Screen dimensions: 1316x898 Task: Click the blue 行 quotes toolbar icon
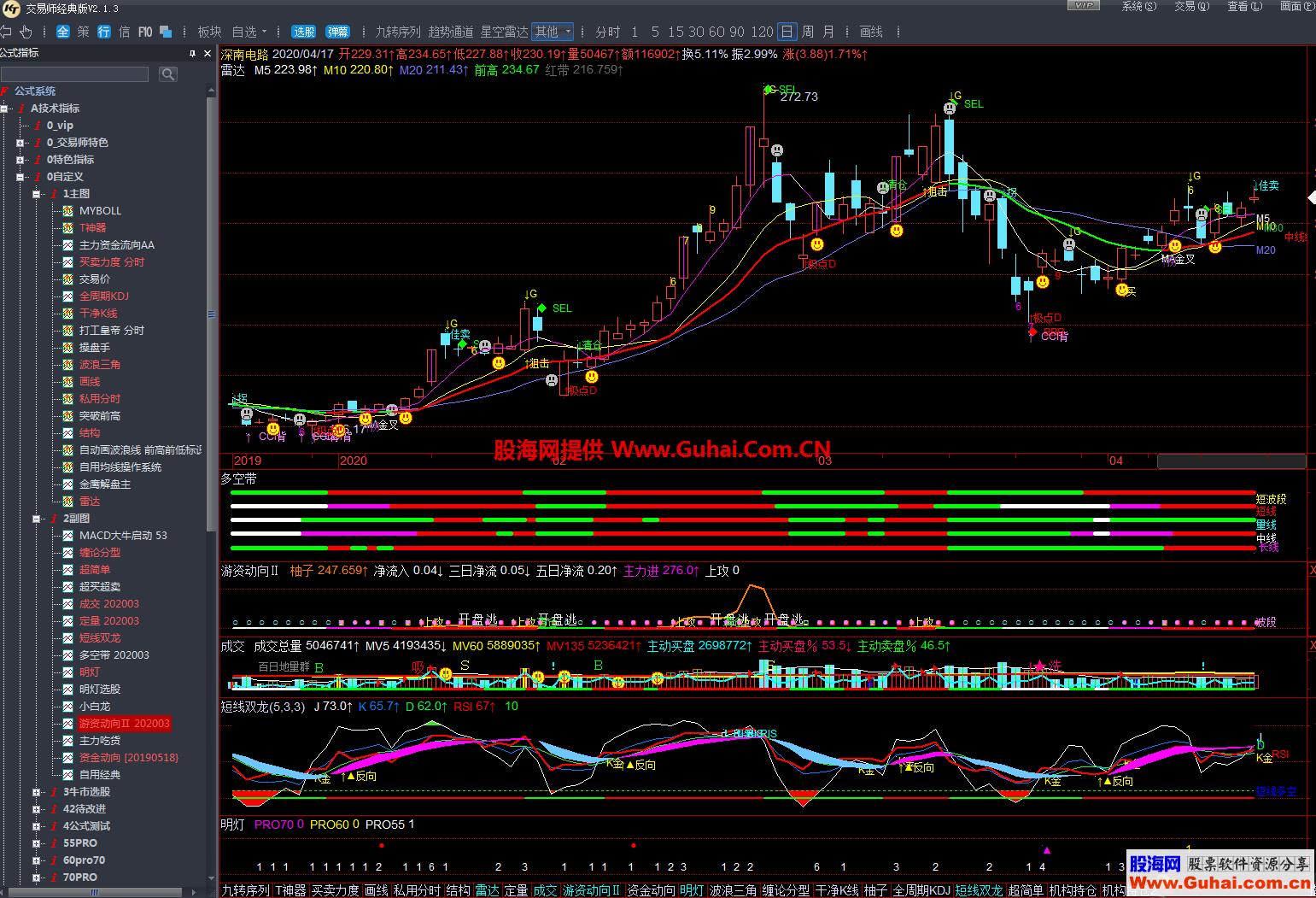pos(104,32)
